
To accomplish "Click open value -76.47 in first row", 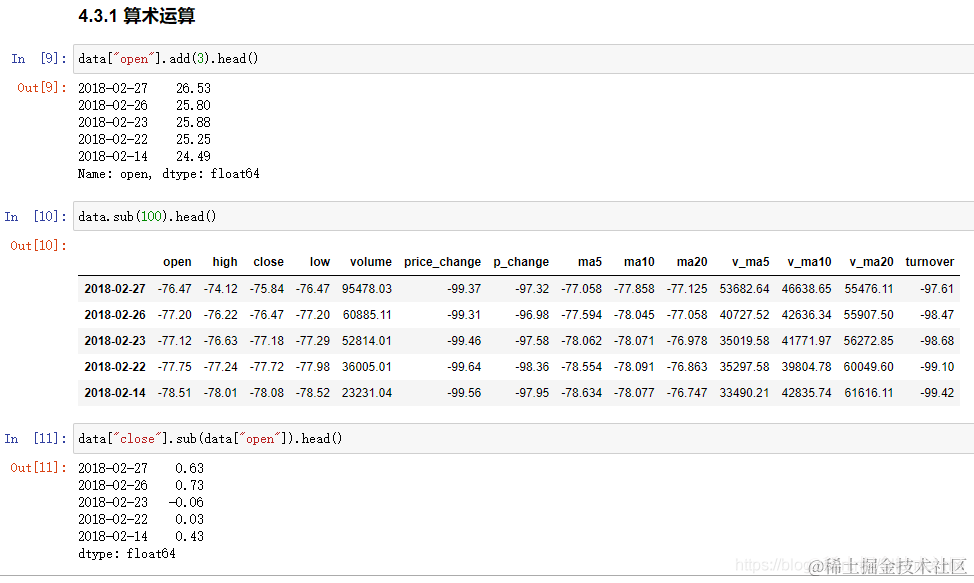I will click(x=175, y=289).
